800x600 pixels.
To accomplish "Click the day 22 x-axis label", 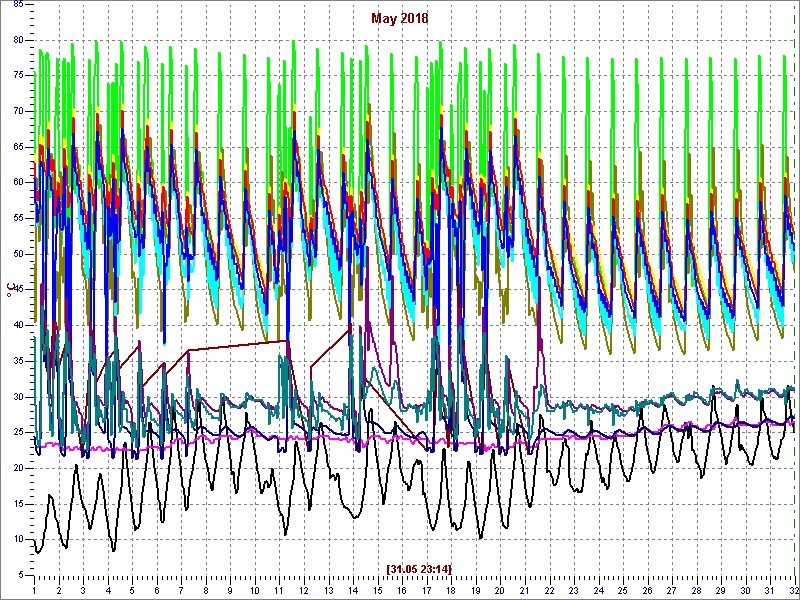I will 549,589.
